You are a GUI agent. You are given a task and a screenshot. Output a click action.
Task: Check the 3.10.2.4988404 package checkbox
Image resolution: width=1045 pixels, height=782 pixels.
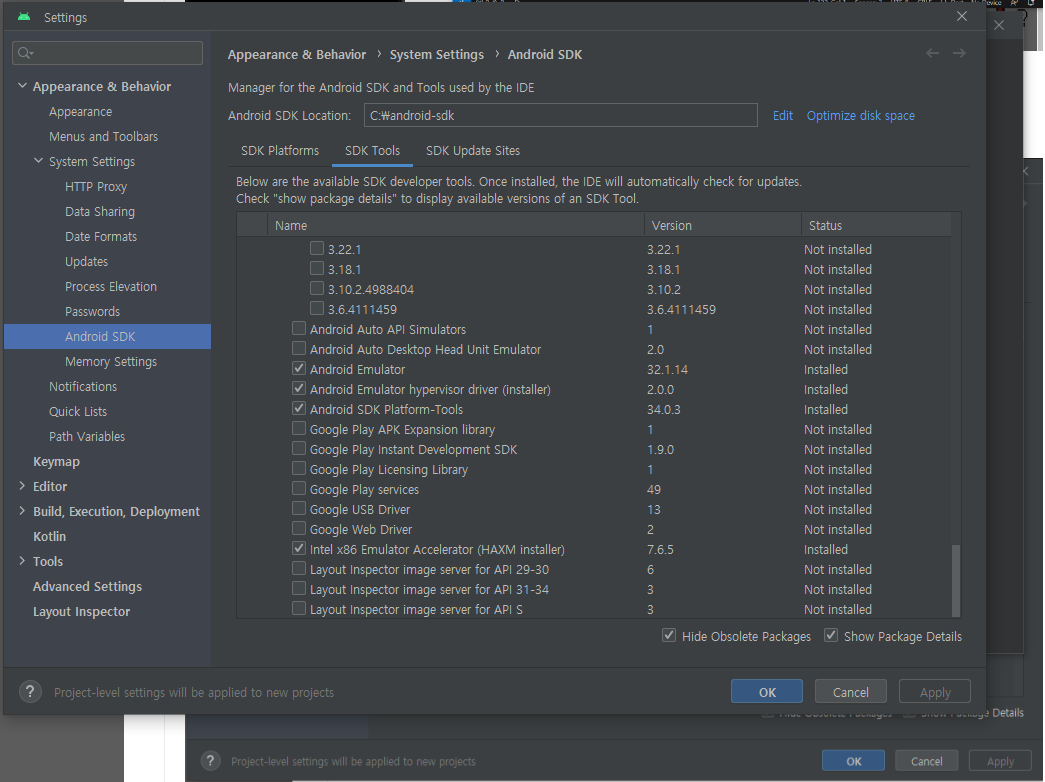317,289
